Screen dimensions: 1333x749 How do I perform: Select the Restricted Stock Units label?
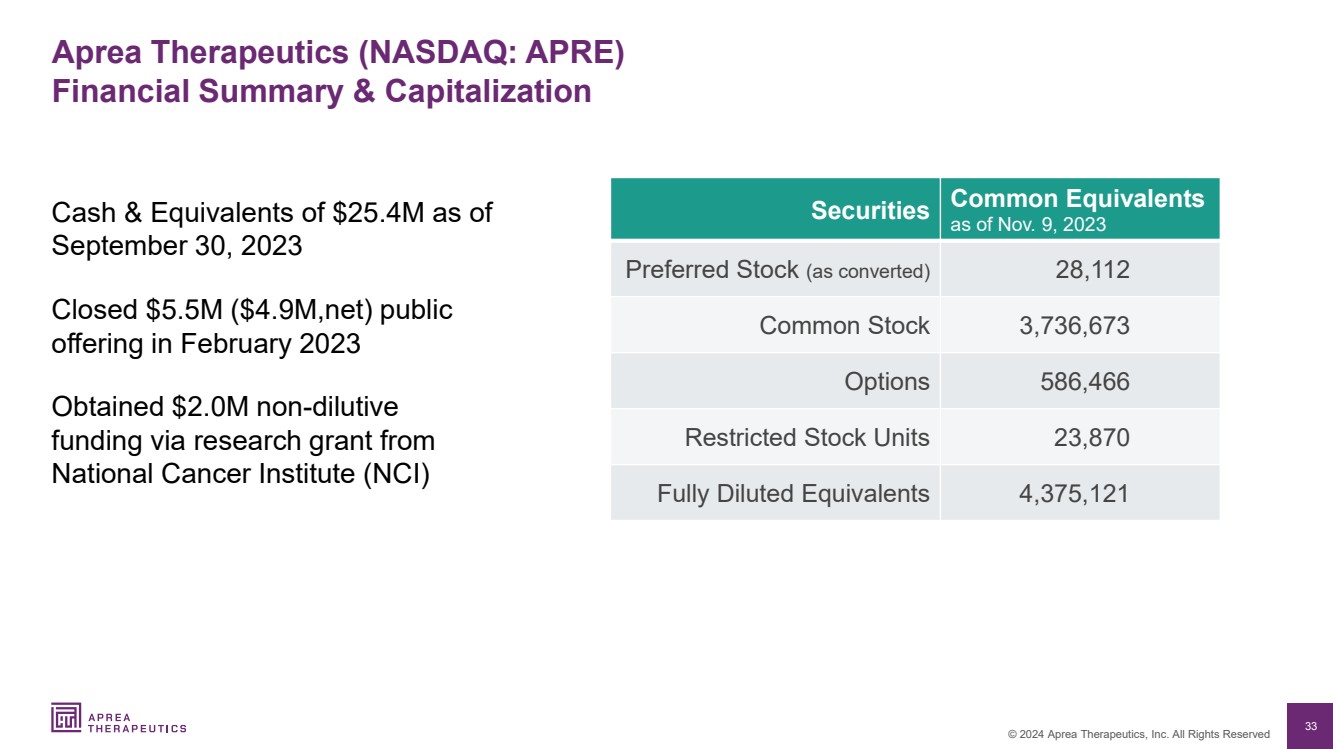pyautogui.click(x=807, y=438)
